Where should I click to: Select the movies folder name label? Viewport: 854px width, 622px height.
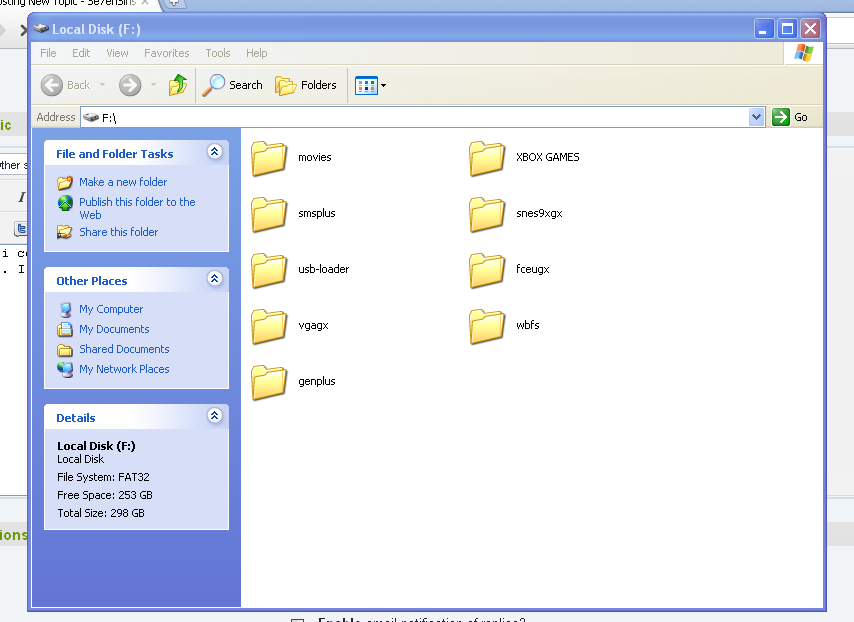pyautogui.click(x=315, y=157)
